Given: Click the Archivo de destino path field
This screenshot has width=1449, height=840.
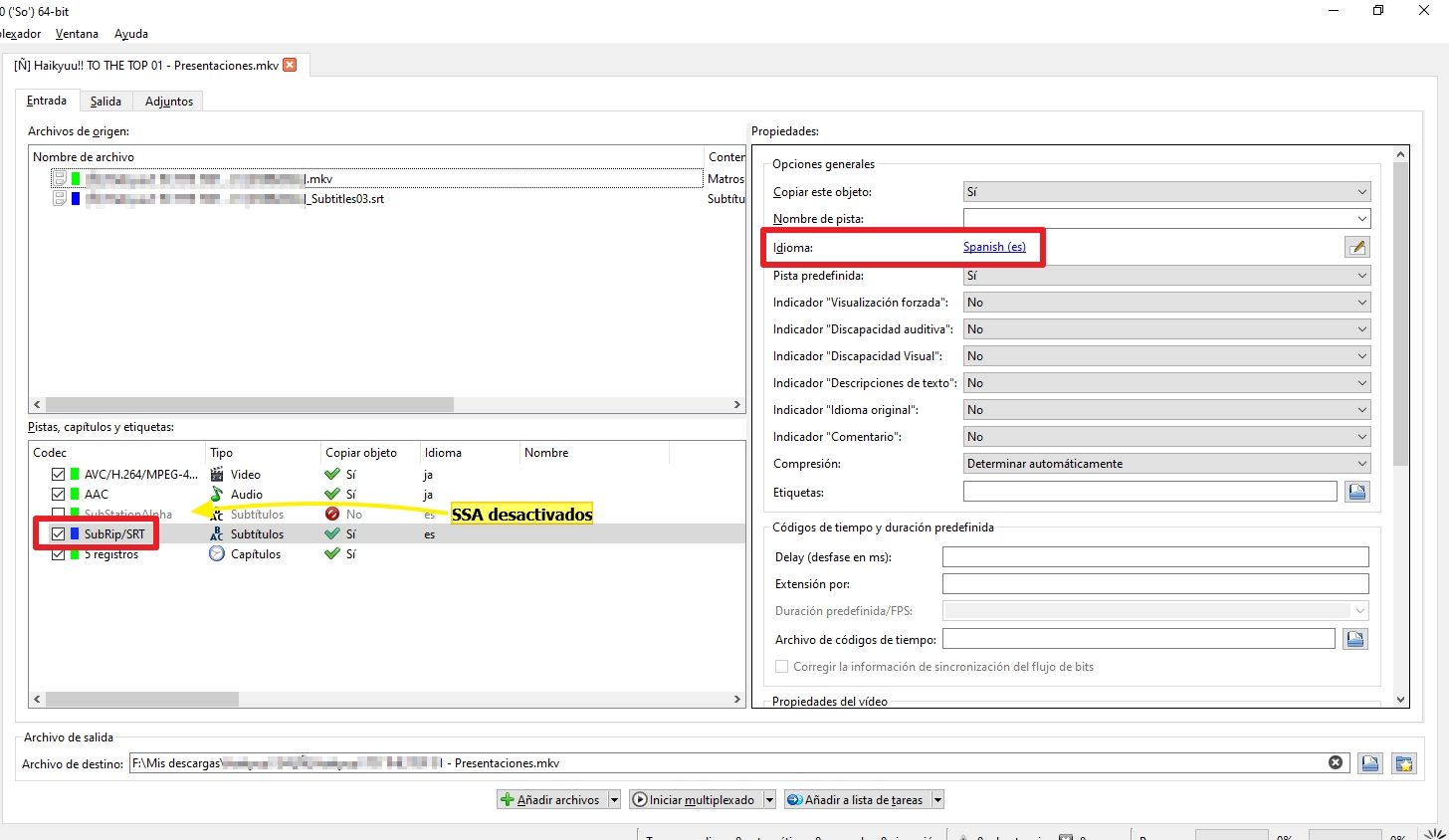Looking at the screenshot, I should pyautogui.click(x=738, y=763).
